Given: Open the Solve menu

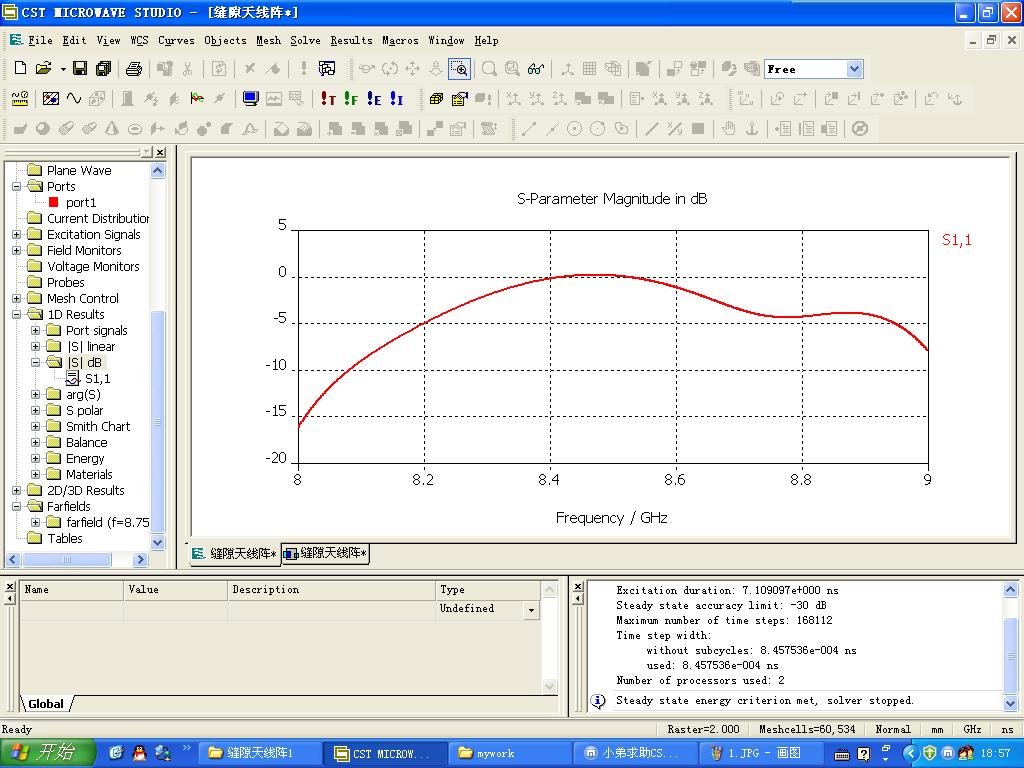Looking at the screenshot, I should 305,40.
